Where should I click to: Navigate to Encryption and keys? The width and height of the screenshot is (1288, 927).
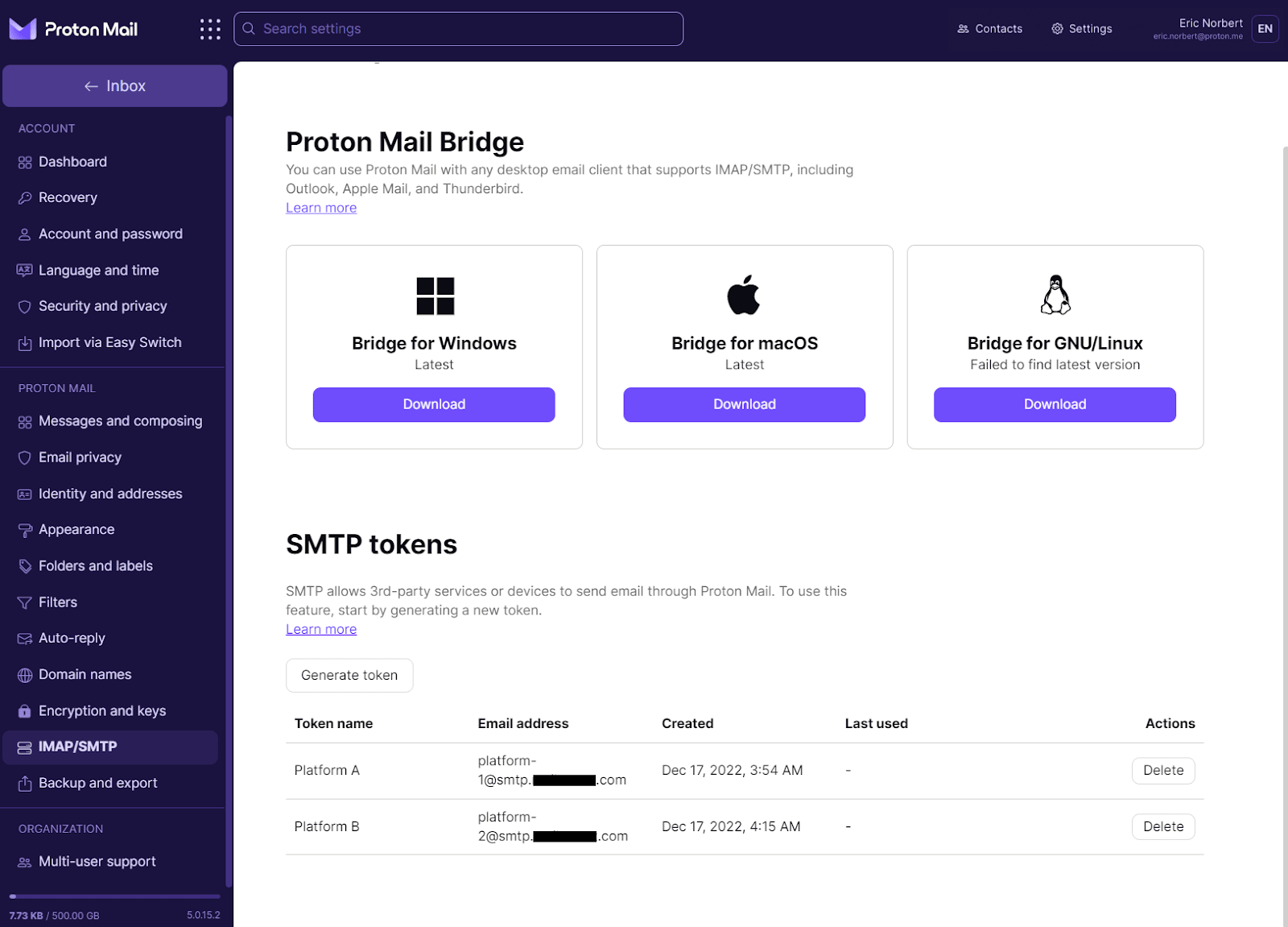point(101,710)
